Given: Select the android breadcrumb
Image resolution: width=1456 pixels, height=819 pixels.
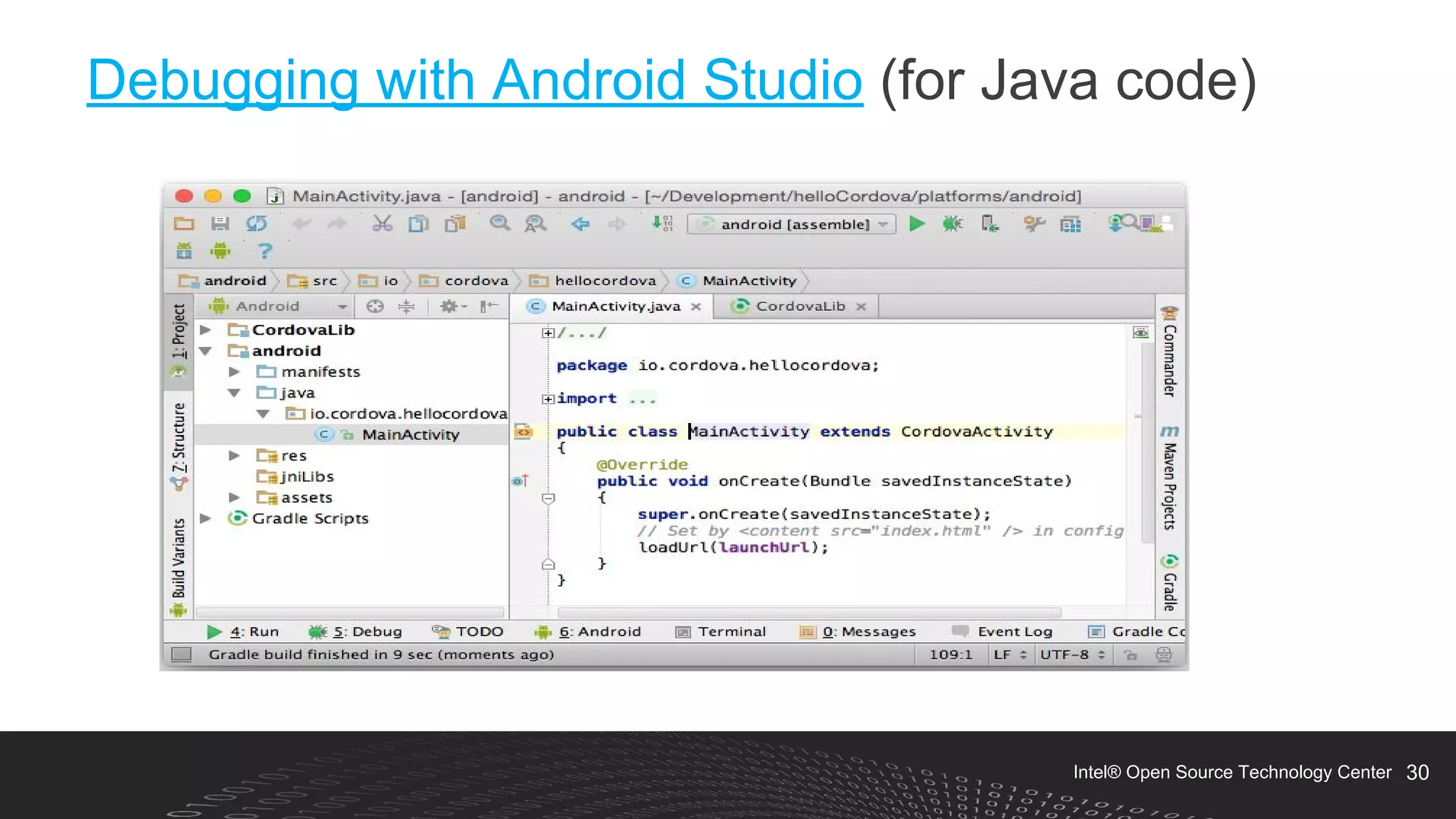Looking at the screenshot, I should pos(223,281).
